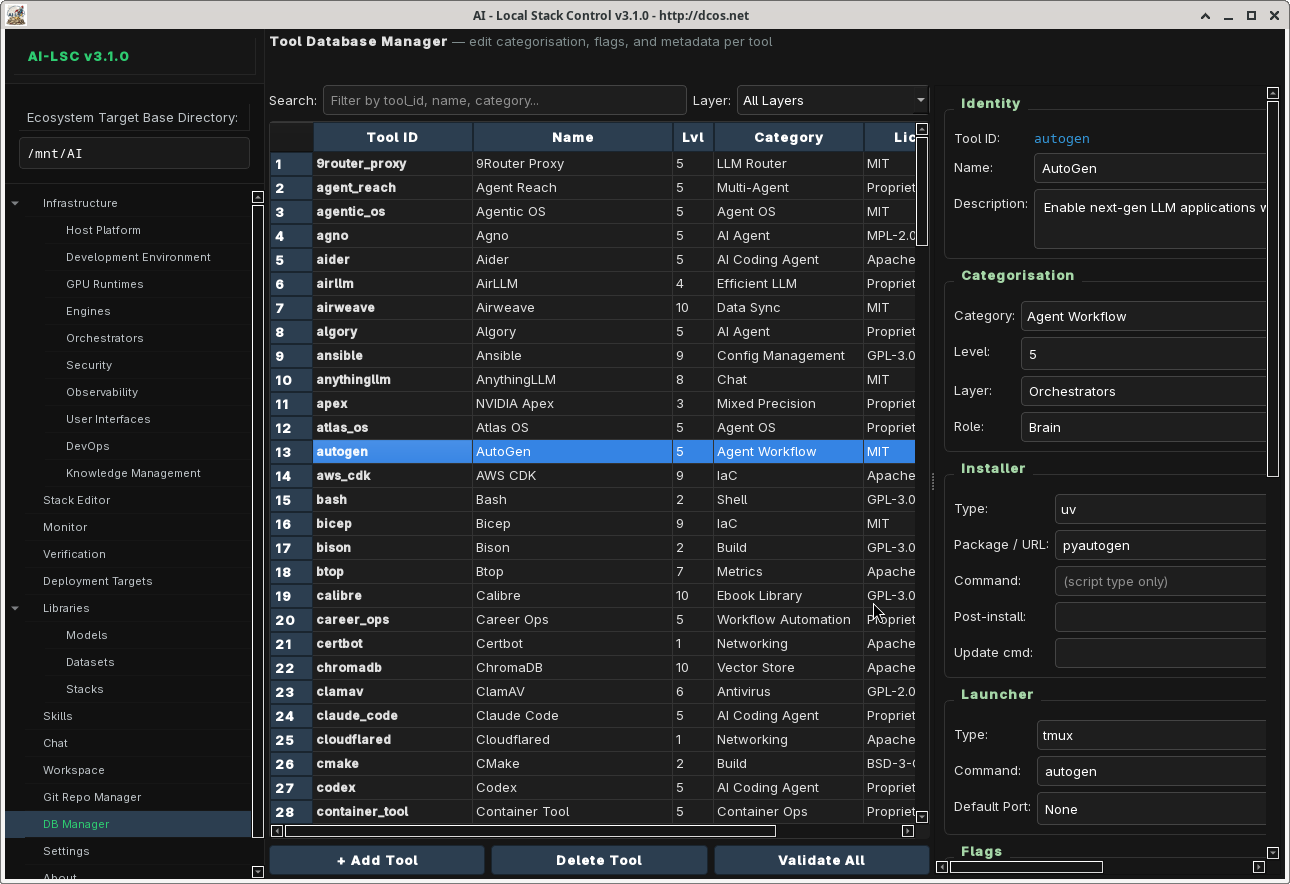The height and width of the screenshot is (884, 1290).
Task: Click the details panel scroll left arrow
Action: (x=942, y=867)
